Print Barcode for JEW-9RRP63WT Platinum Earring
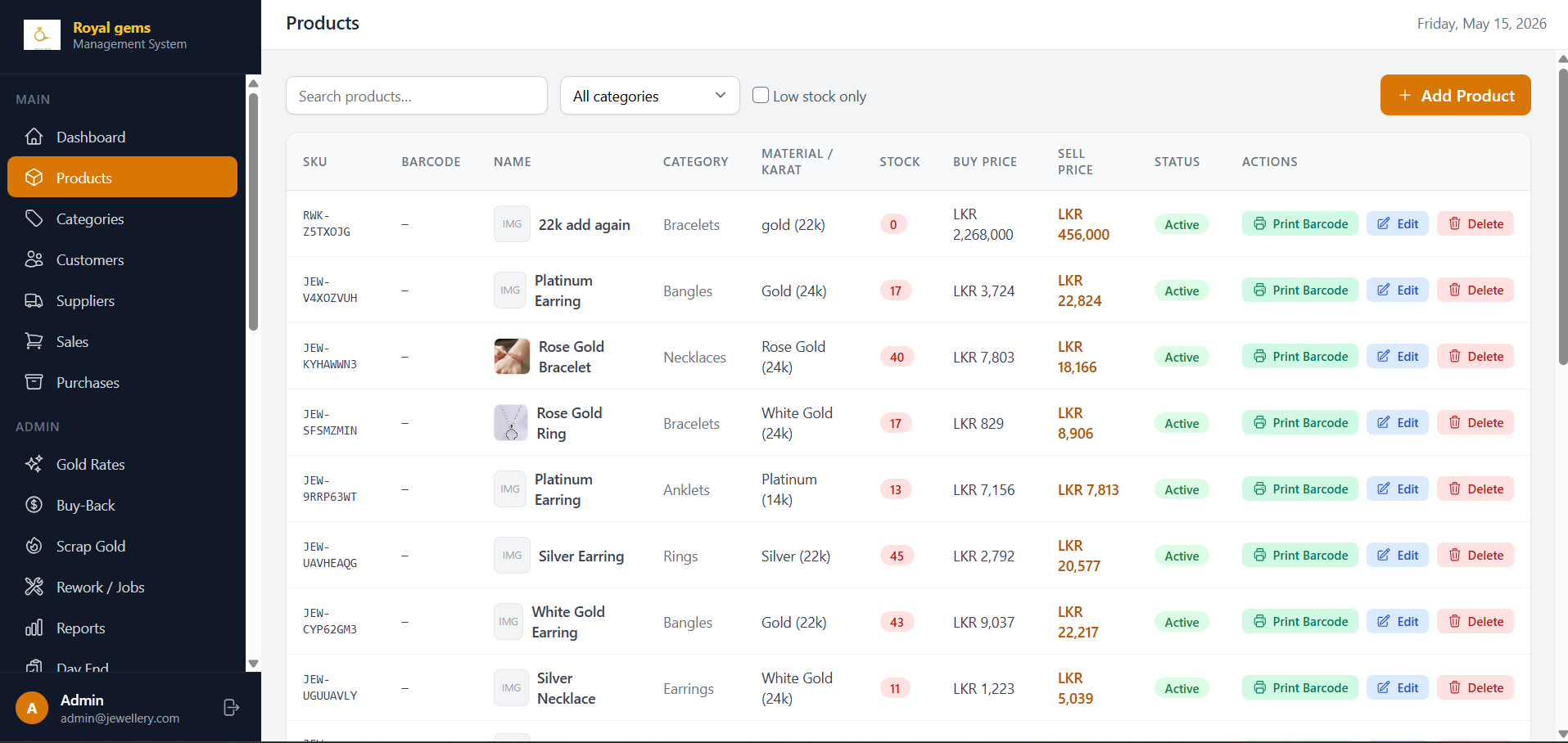1568x743 pixels. point(1300,489)
